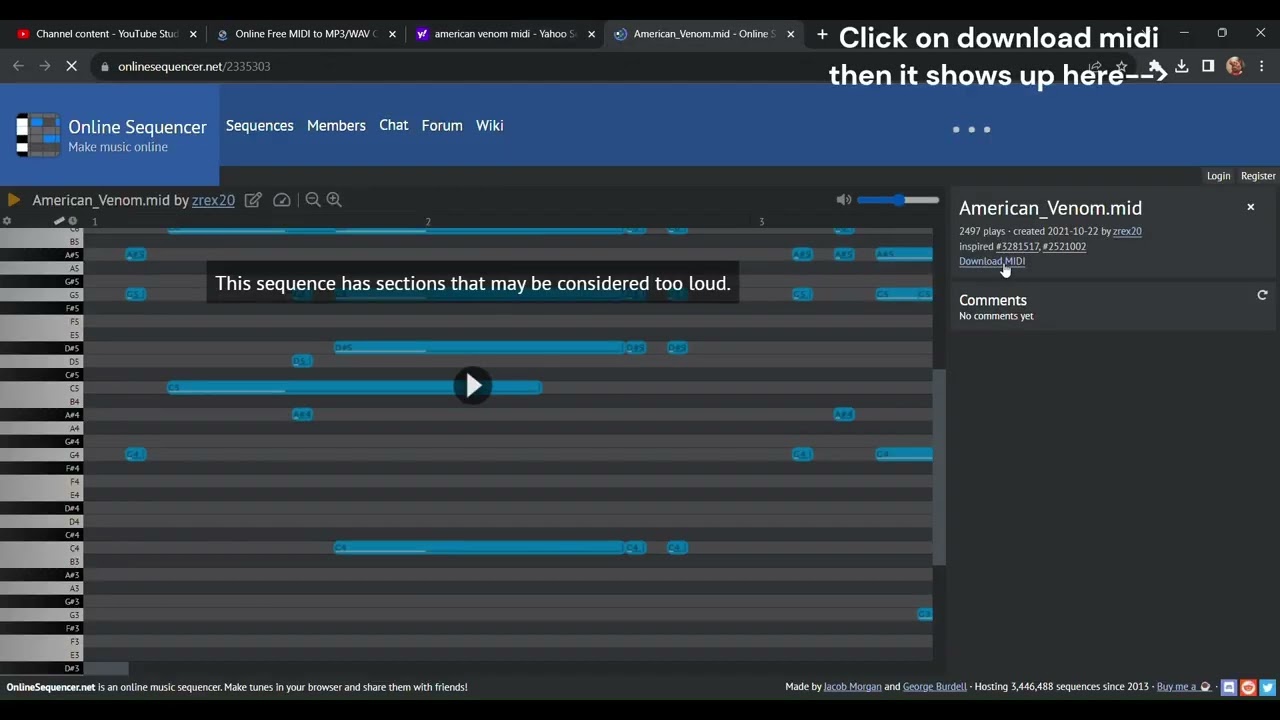
Task: Click the OnlineSequencer.net footer link
Action: pos(51,687)
